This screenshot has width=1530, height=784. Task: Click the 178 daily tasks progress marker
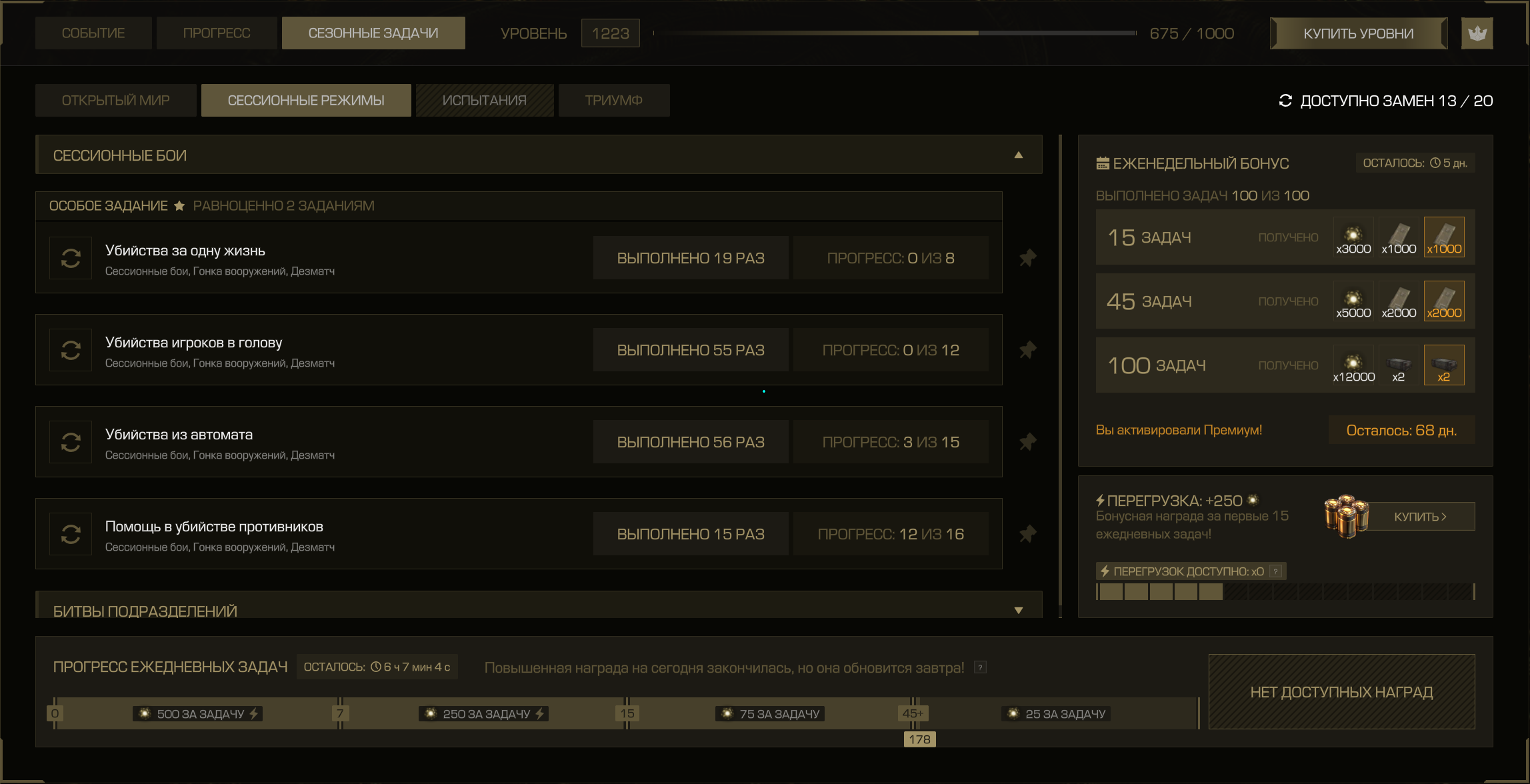tap(919, 739)
